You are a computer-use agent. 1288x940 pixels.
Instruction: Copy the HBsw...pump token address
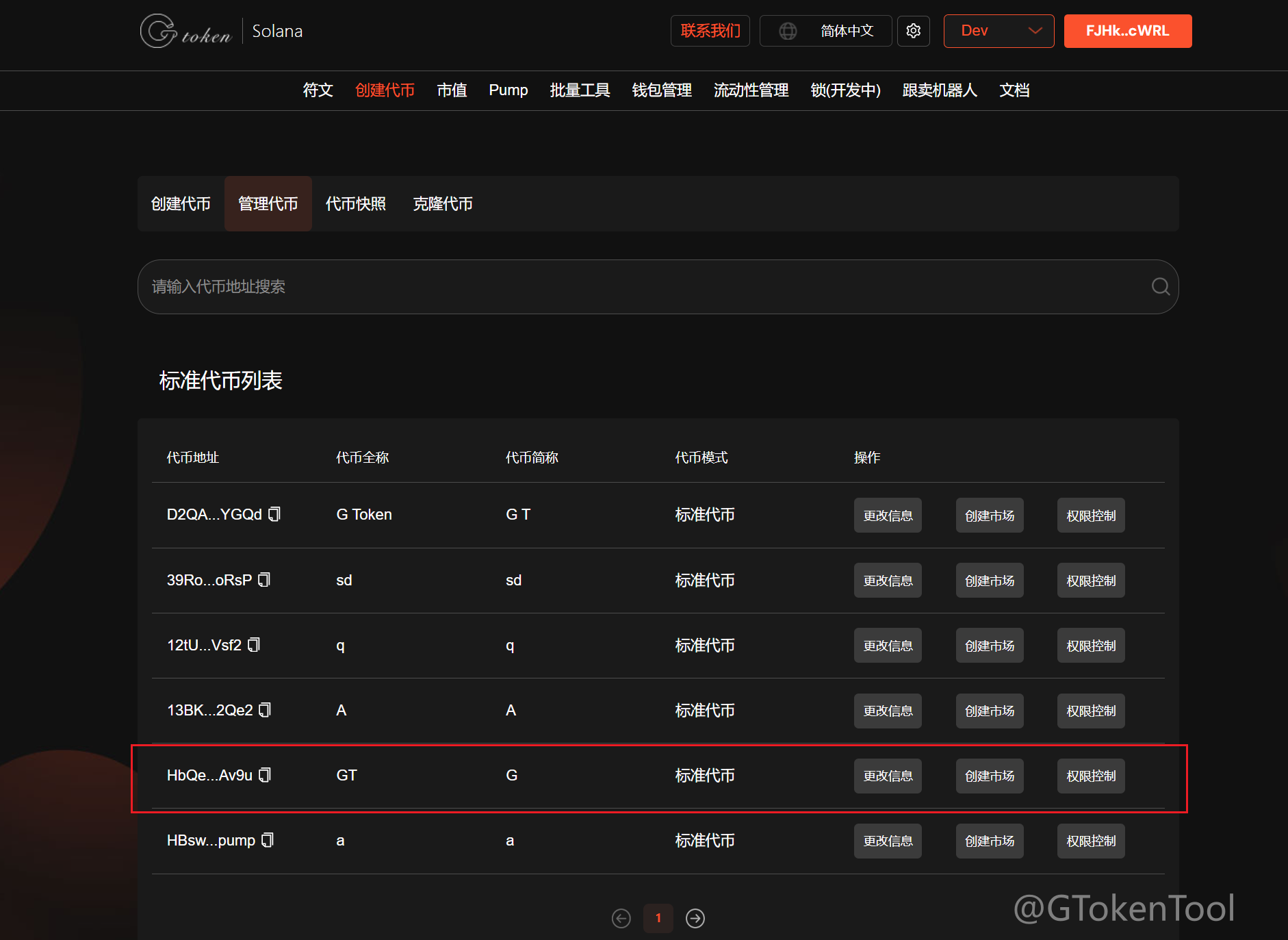[268, 840]
